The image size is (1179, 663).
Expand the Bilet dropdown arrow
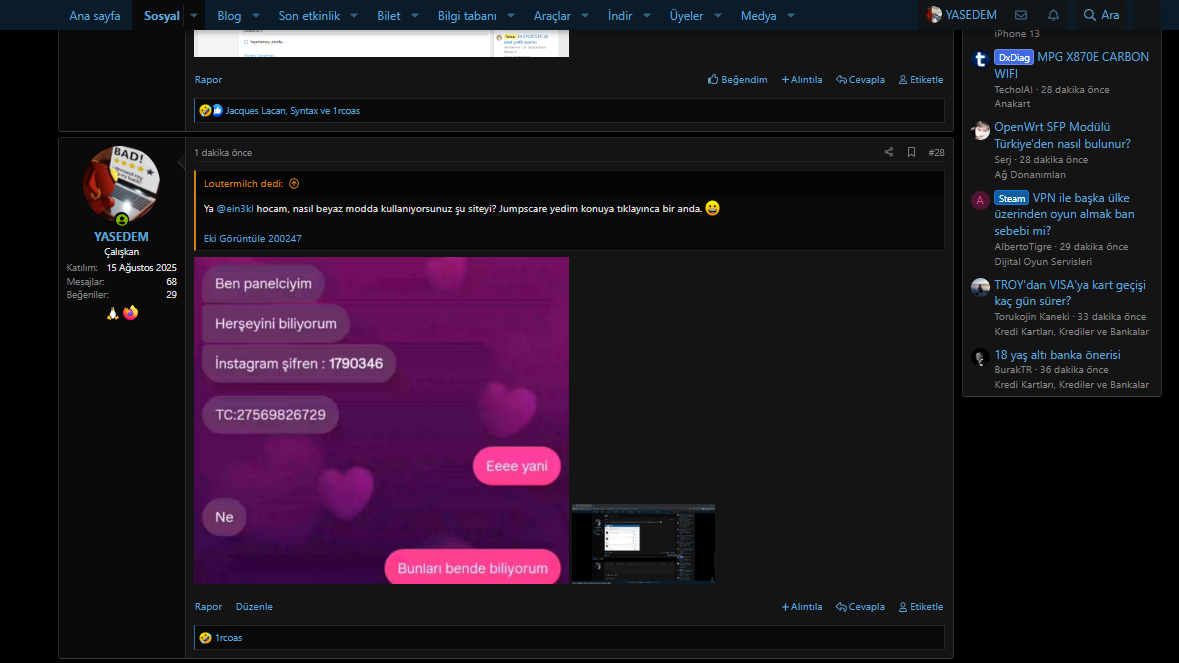tap(414, 15)
